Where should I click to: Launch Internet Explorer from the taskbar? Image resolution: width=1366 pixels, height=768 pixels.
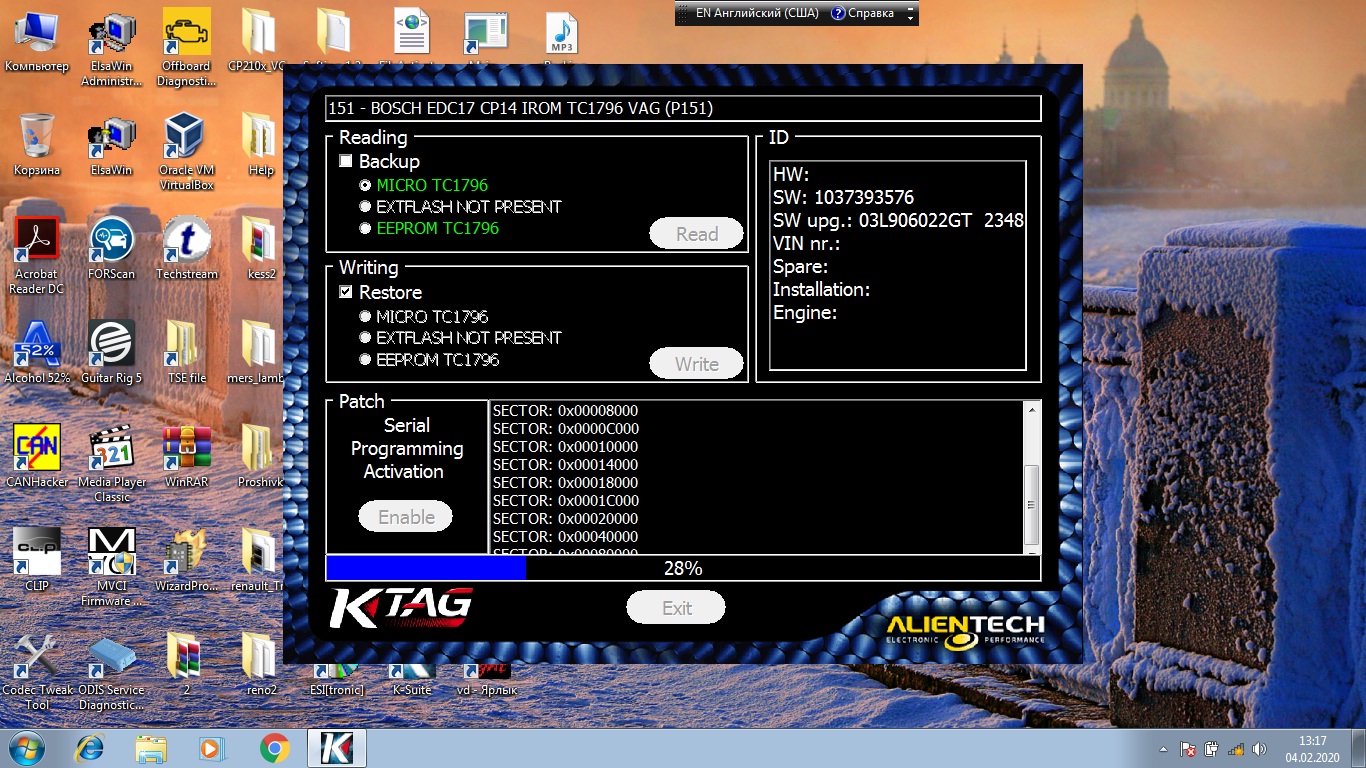point(91,748)
